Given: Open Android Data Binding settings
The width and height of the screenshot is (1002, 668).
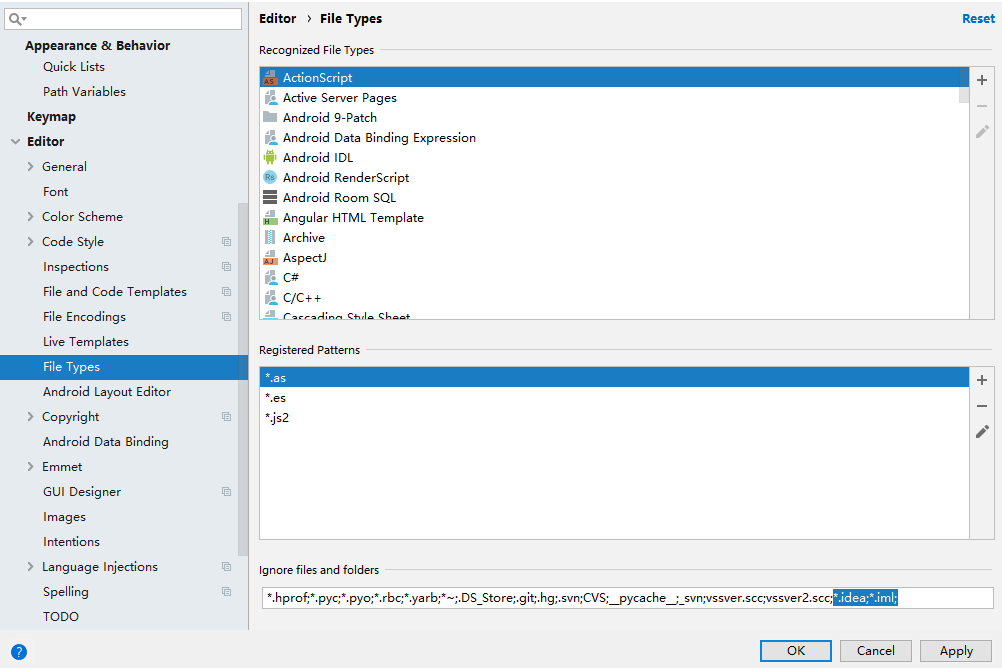Looking at the screenshot, I should pos(106,442).
